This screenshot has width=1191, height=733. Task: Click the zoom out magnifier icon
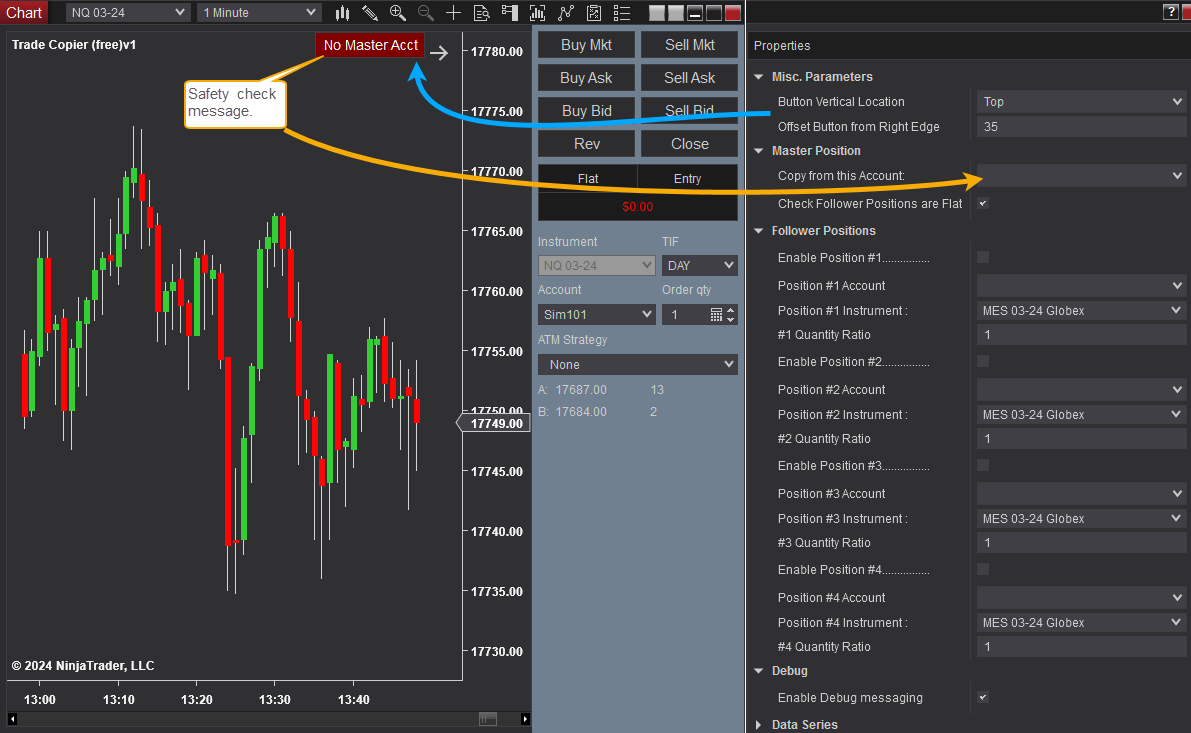(x=425, y=13)
